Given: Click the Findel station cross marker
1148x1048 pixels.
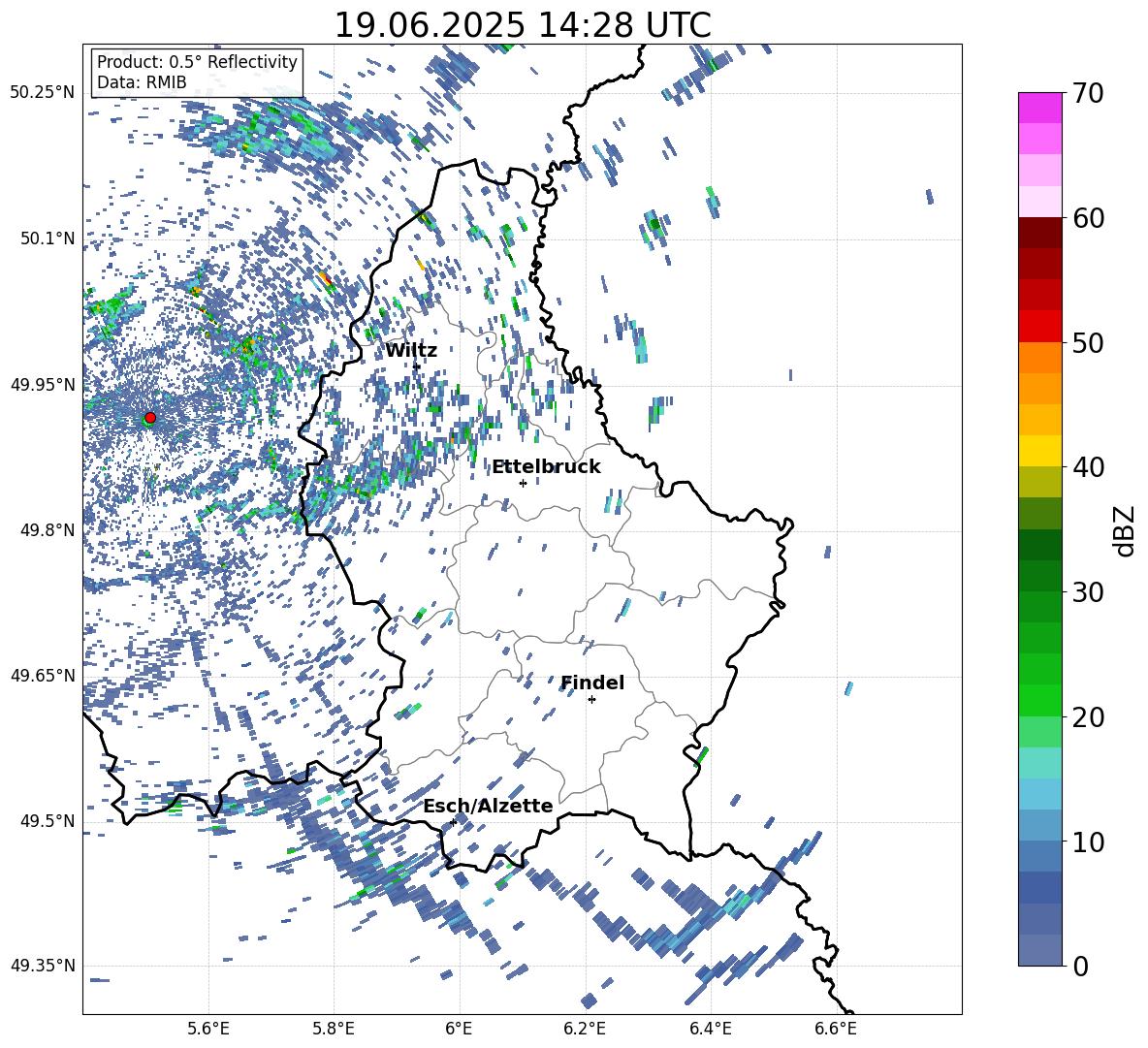Looking at the screenshot, I should point(591,700).
